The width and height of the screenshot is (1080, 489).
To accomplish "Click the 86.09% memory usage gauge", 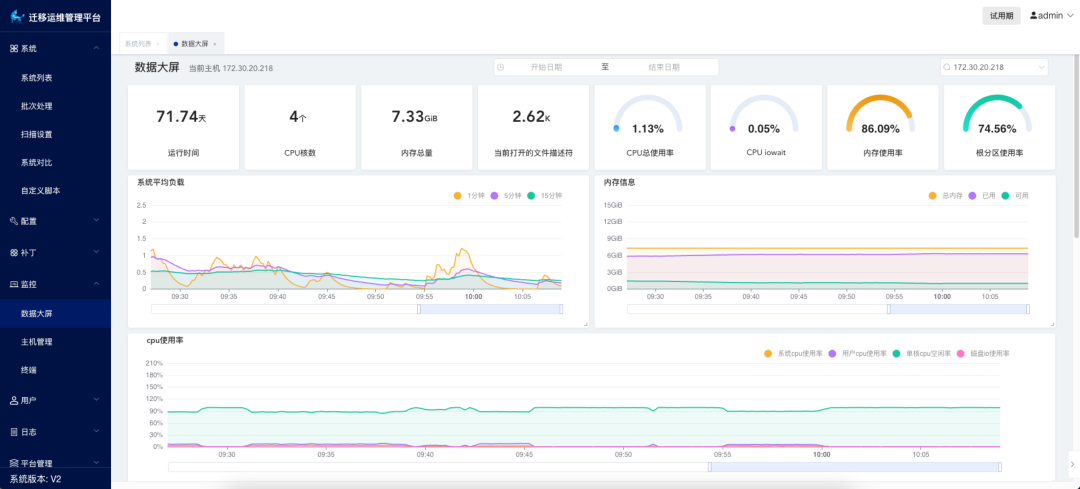I will pos(880,114).
